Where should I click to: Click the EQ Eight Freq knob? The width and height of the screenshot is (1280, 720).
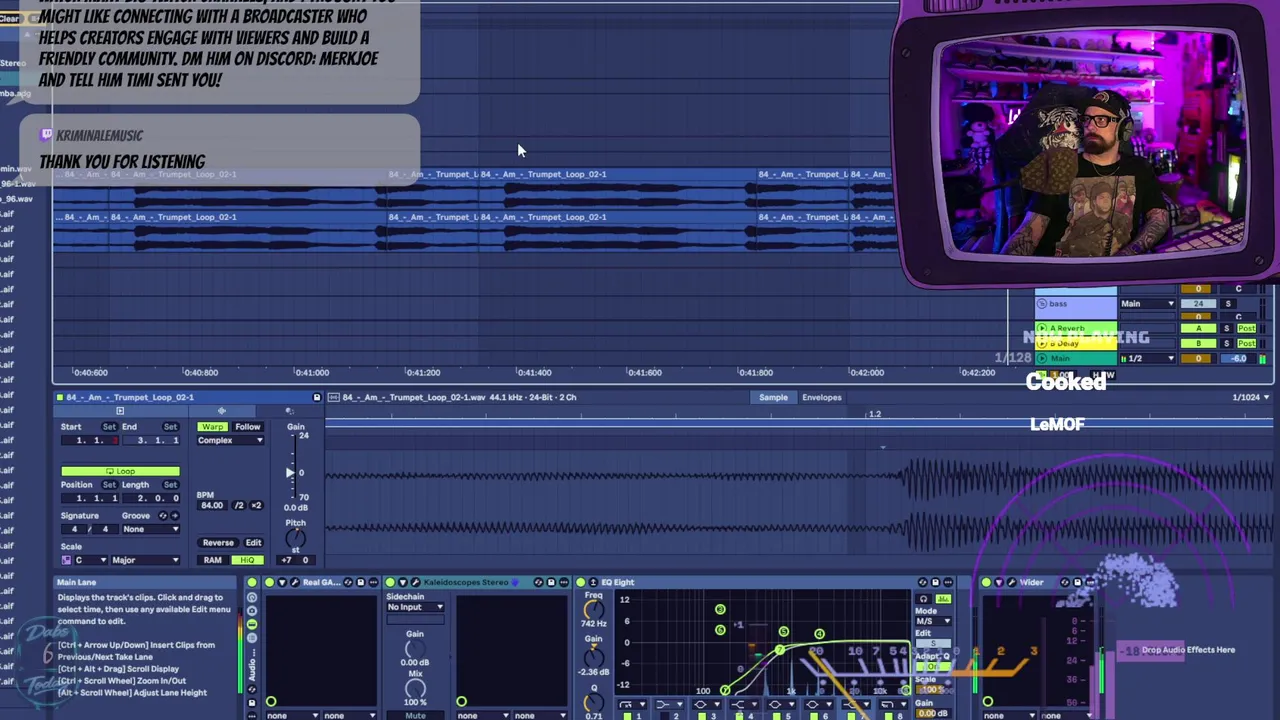593,607
